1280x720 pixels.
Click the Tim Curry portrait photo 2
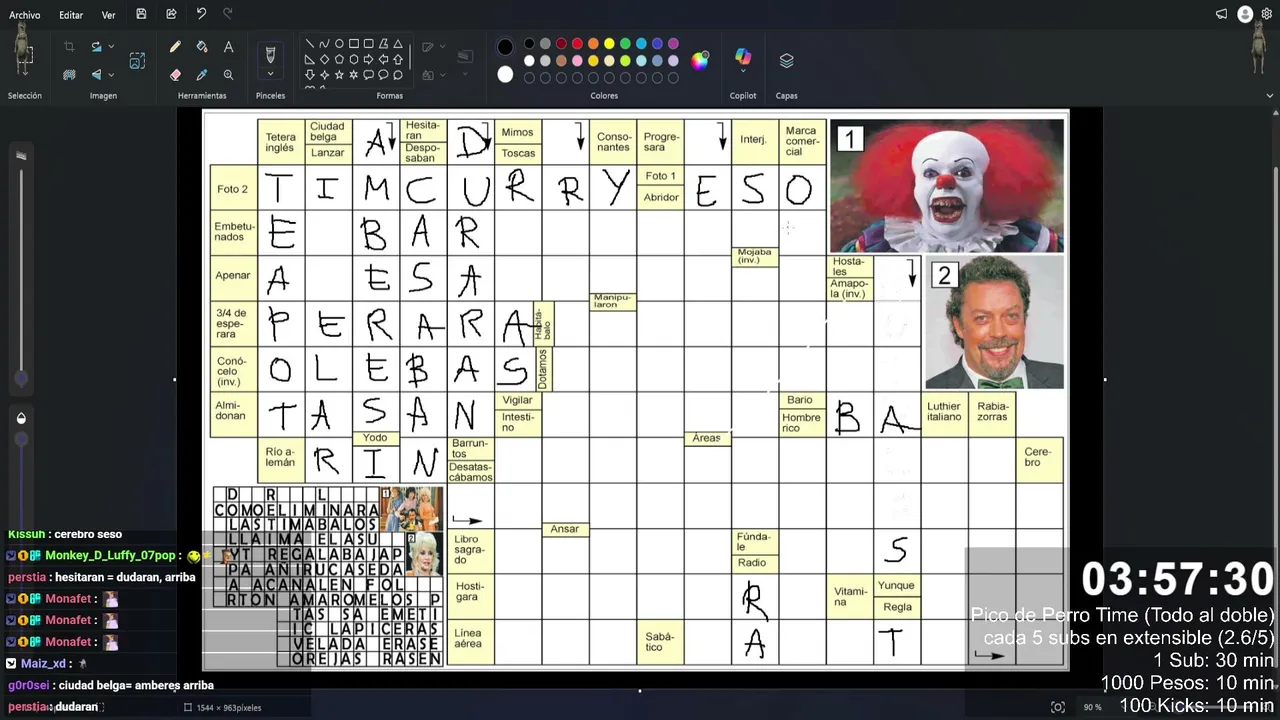pyautogui.click(x=994, y=322)
